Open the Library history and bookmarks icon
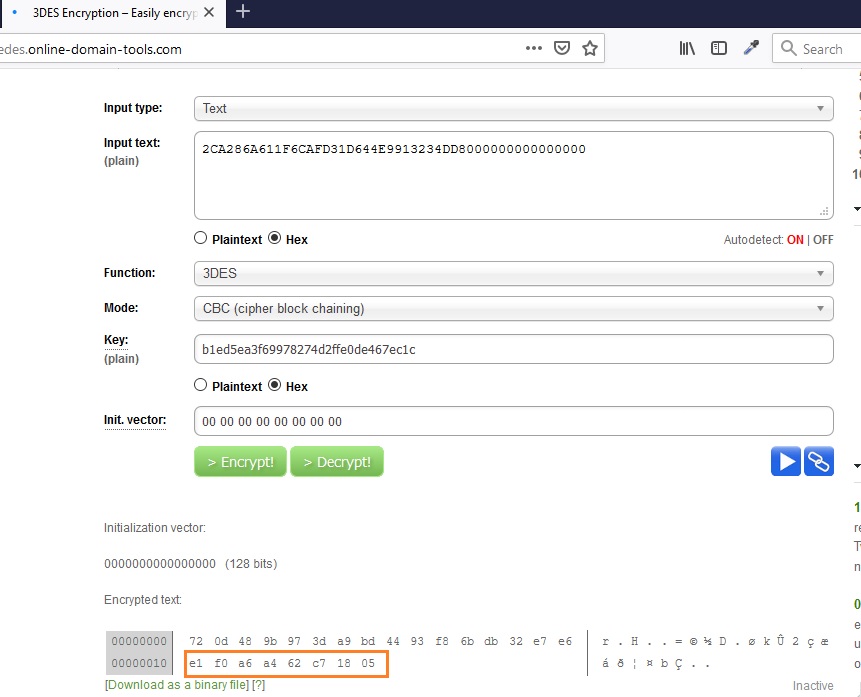861x697 pixels. click(687, 48)
